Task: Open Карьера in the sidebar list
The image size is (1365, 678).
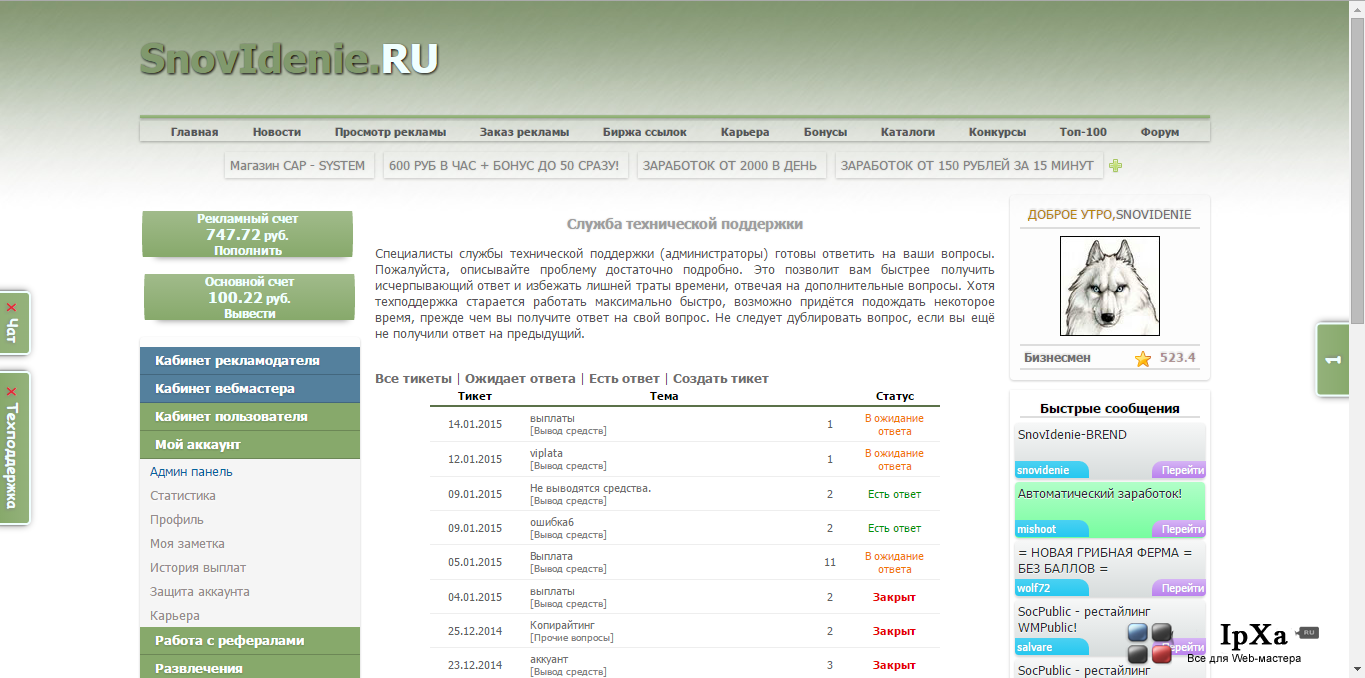Action: tap(175, 616)
